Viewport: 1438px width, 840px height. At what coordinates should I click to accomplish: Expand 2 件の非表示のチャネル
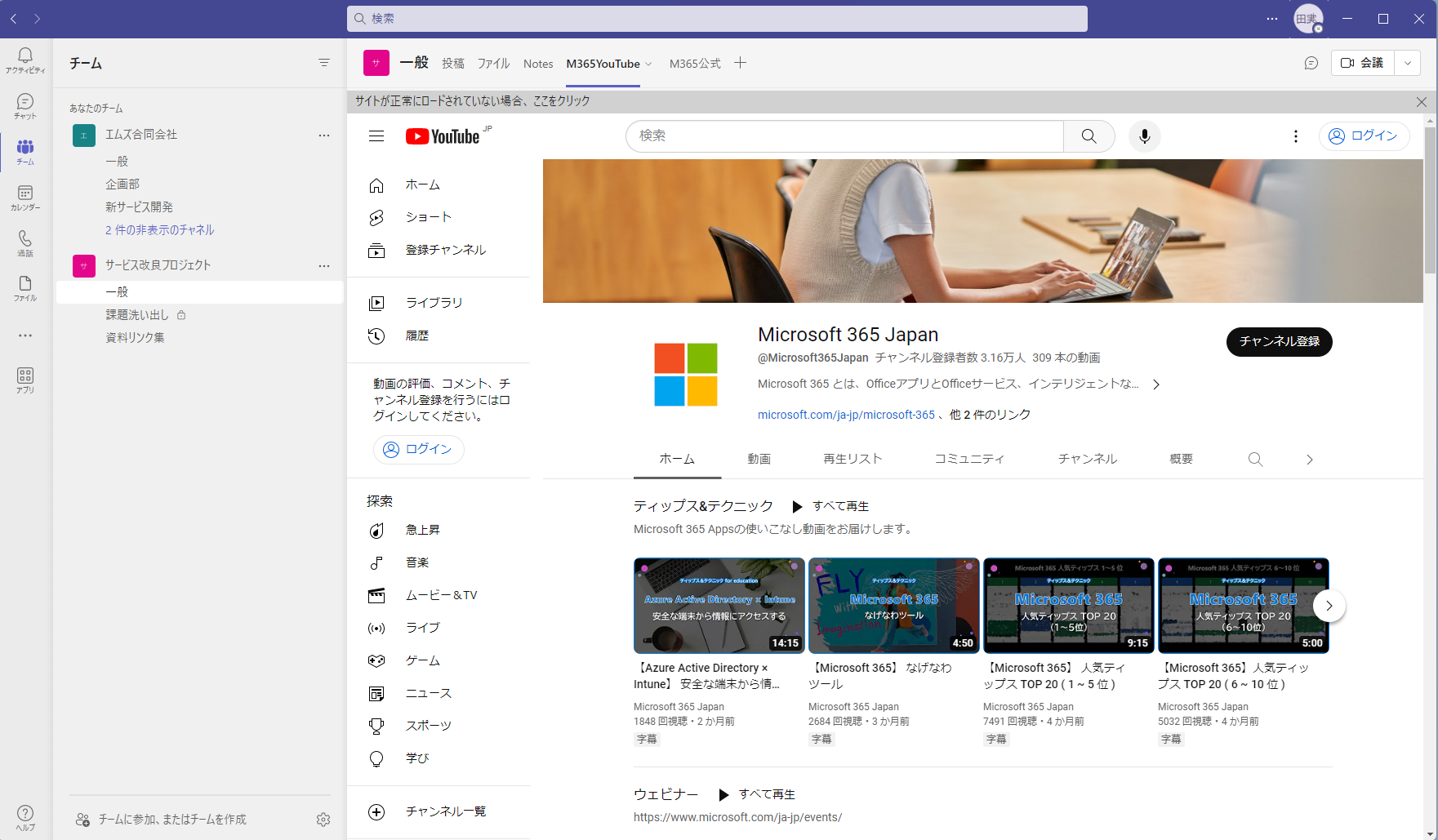click(x=159, y=230)
